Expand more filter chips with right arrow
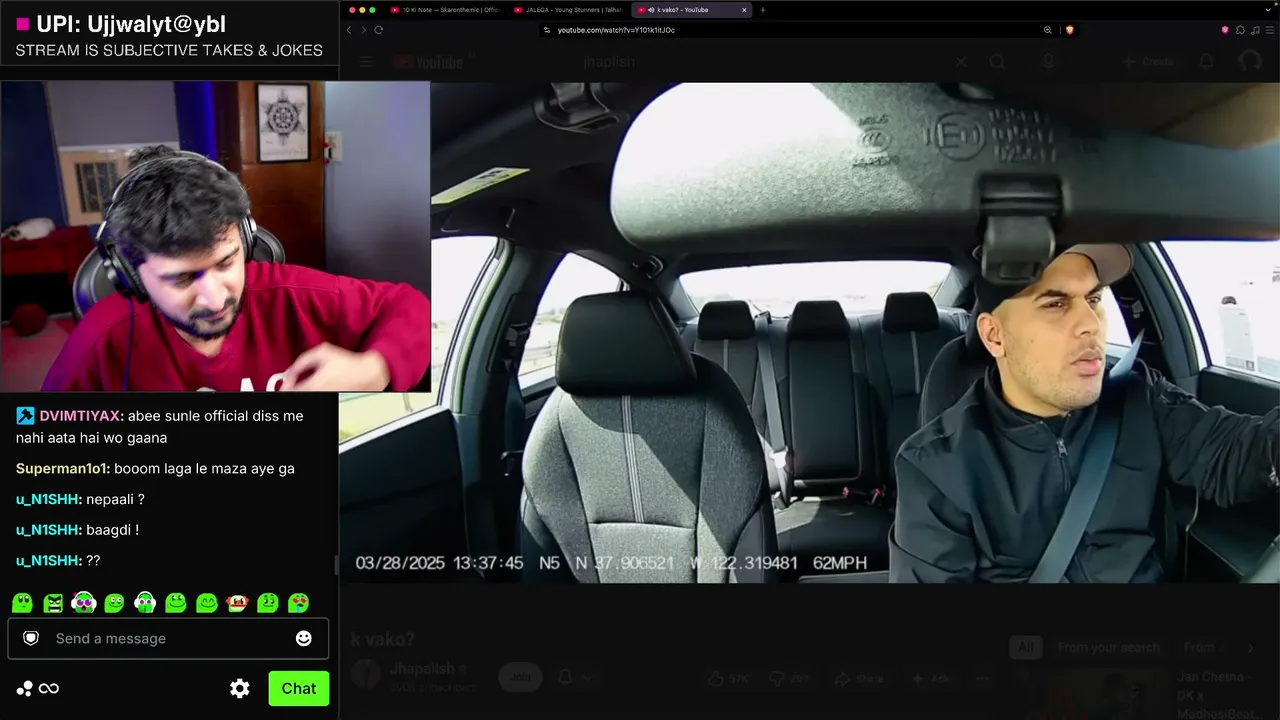The image size is (1280, 720). click(1250, 647)
